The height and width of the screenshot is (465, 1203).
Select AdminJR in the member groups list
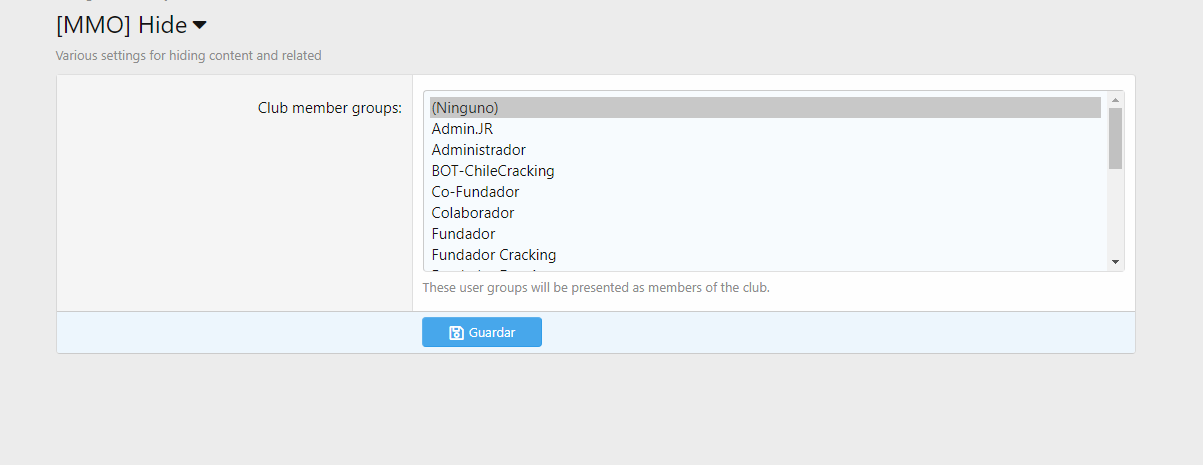pyautogui.click(x=765, y=129)
